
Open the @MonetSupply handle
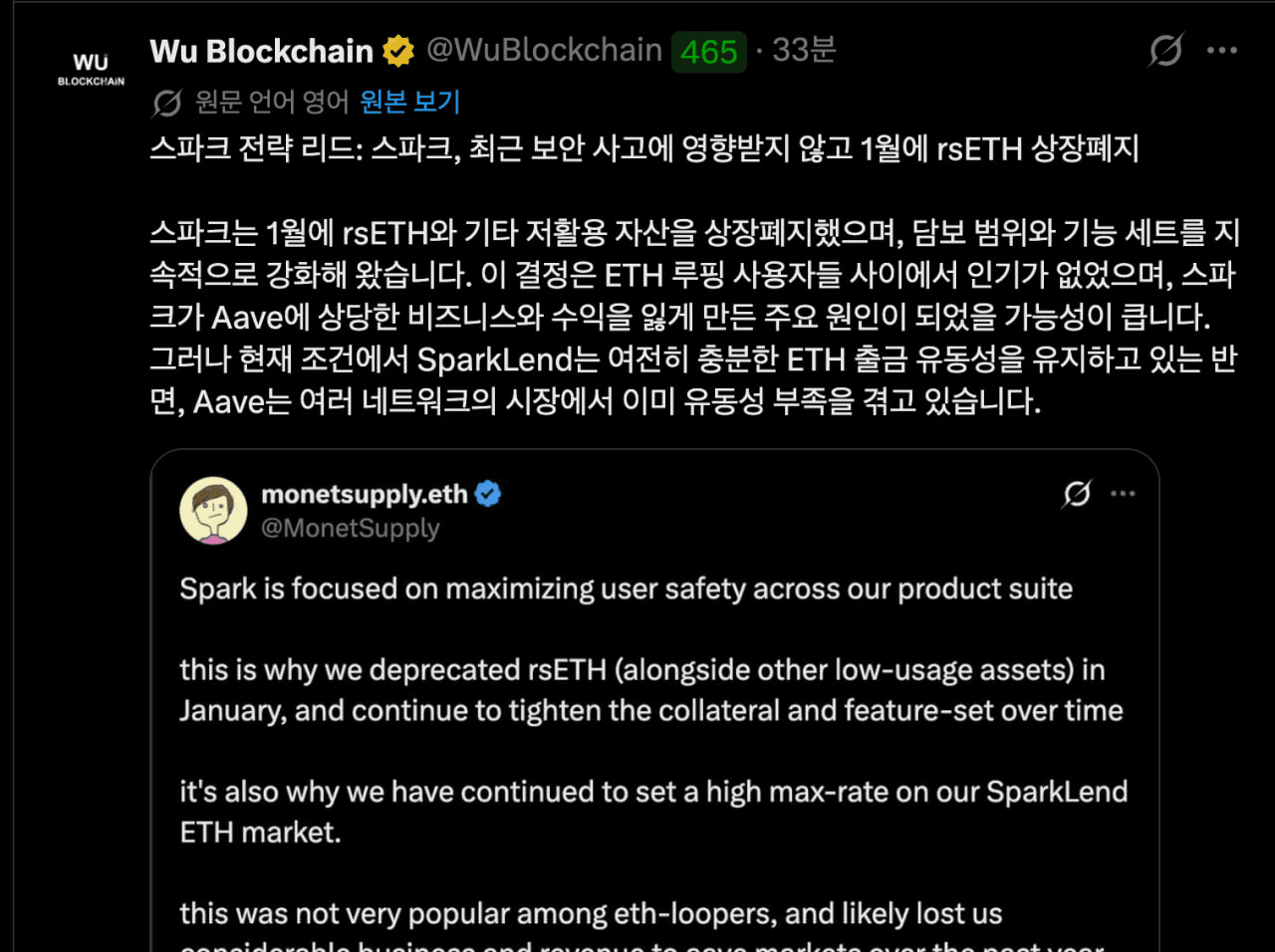coord(350,528)
